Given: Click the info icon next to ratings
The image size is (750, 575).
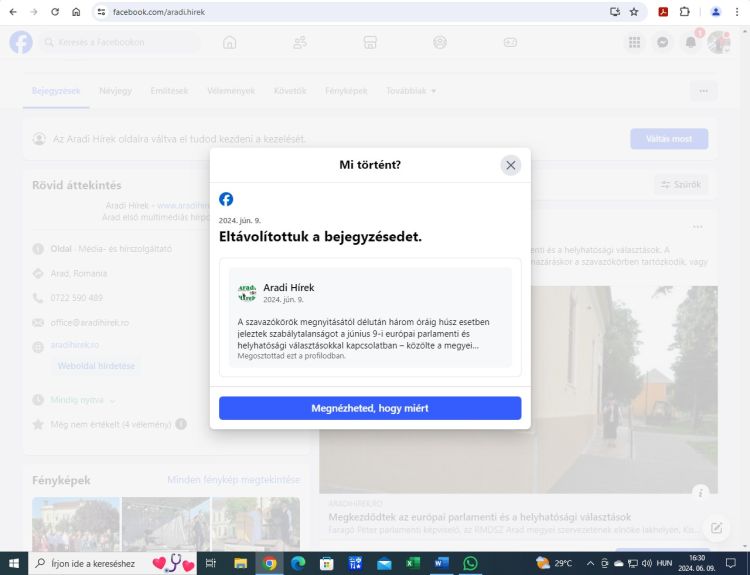Looking at the screenshot, I should [x=181, y=424].
